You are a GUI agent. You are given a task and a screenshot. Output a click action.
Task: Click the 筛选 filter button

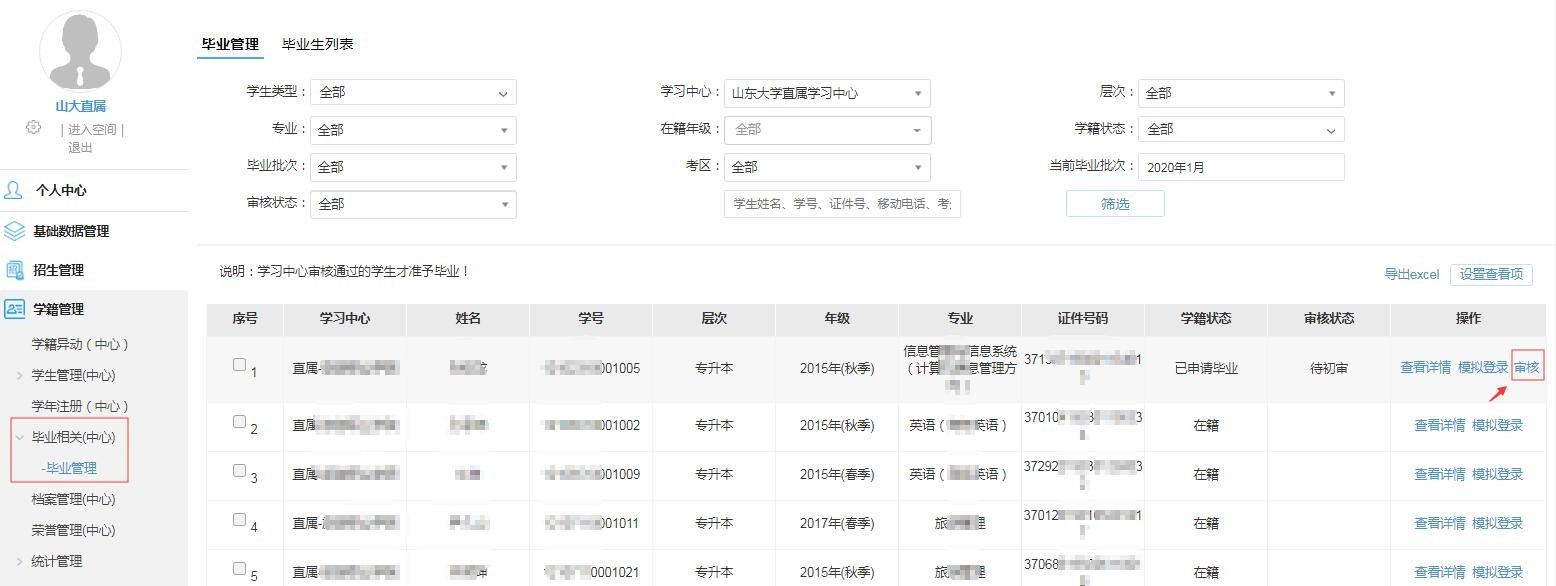[1114, 204]
